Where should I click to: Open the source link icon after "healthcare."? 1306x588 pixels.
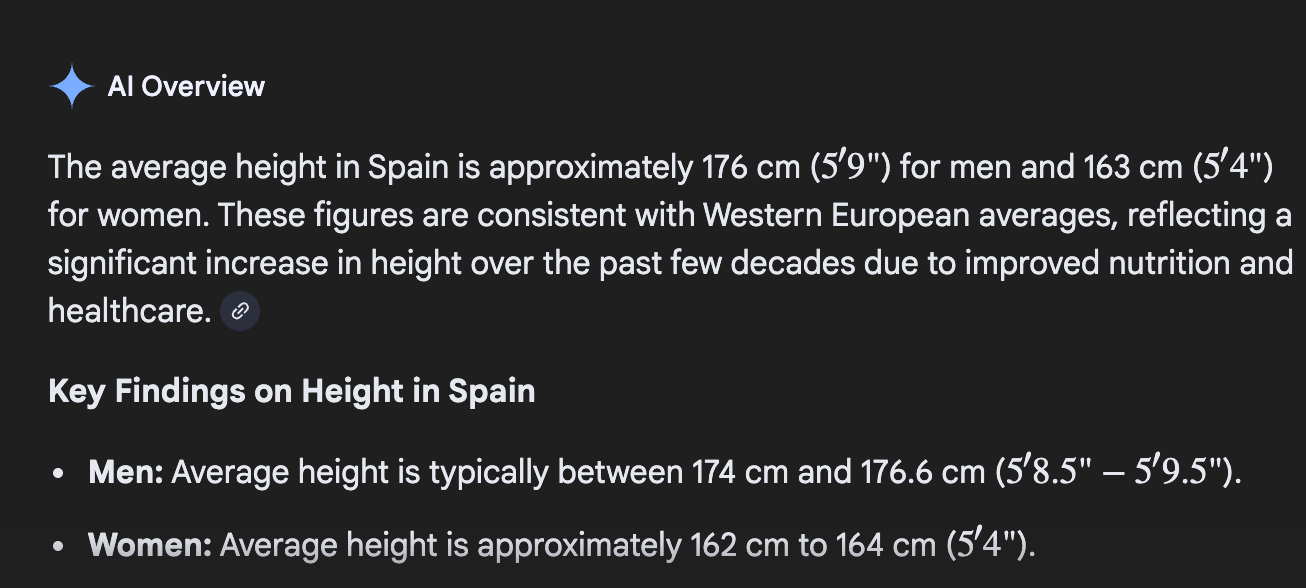[240, 311]
